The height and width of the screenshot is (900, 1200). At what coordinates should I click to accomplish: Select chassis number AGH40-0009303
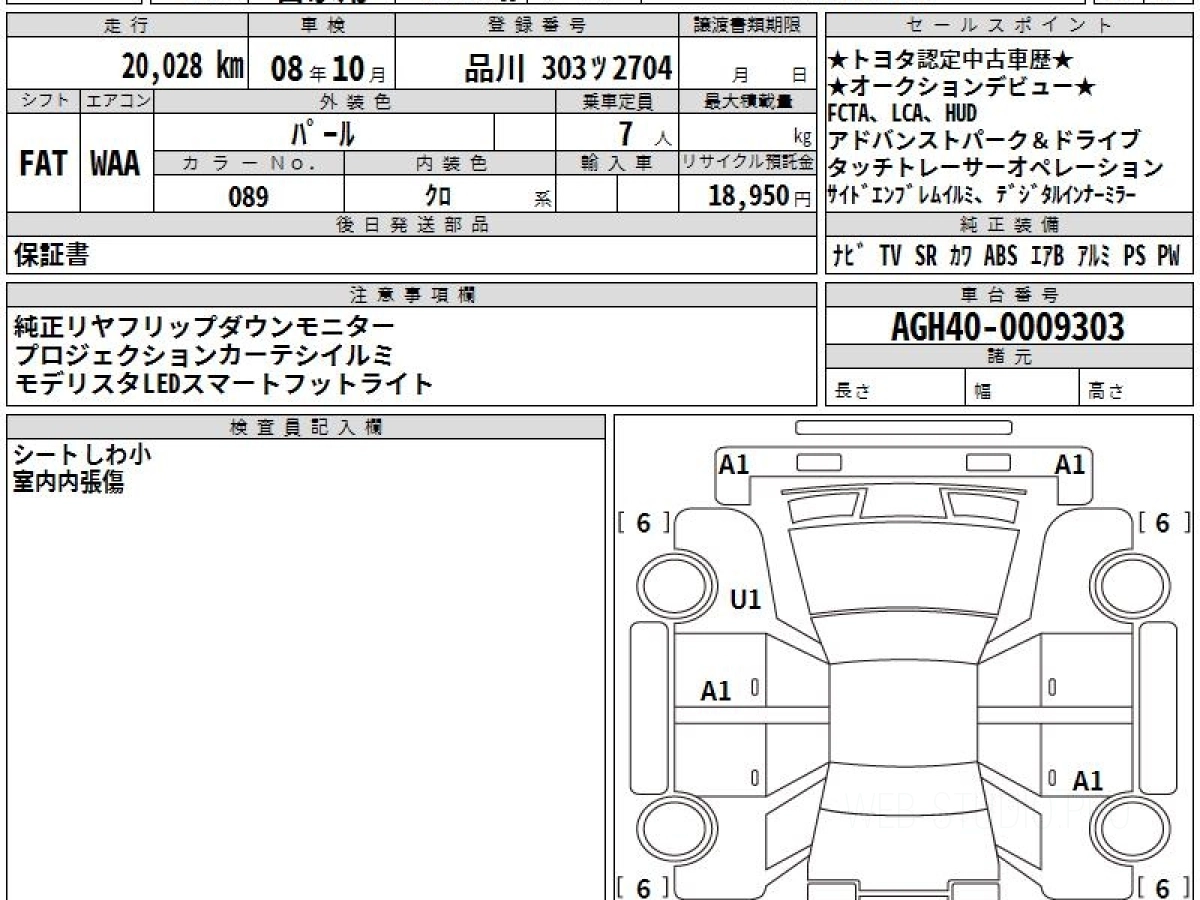1007,326
